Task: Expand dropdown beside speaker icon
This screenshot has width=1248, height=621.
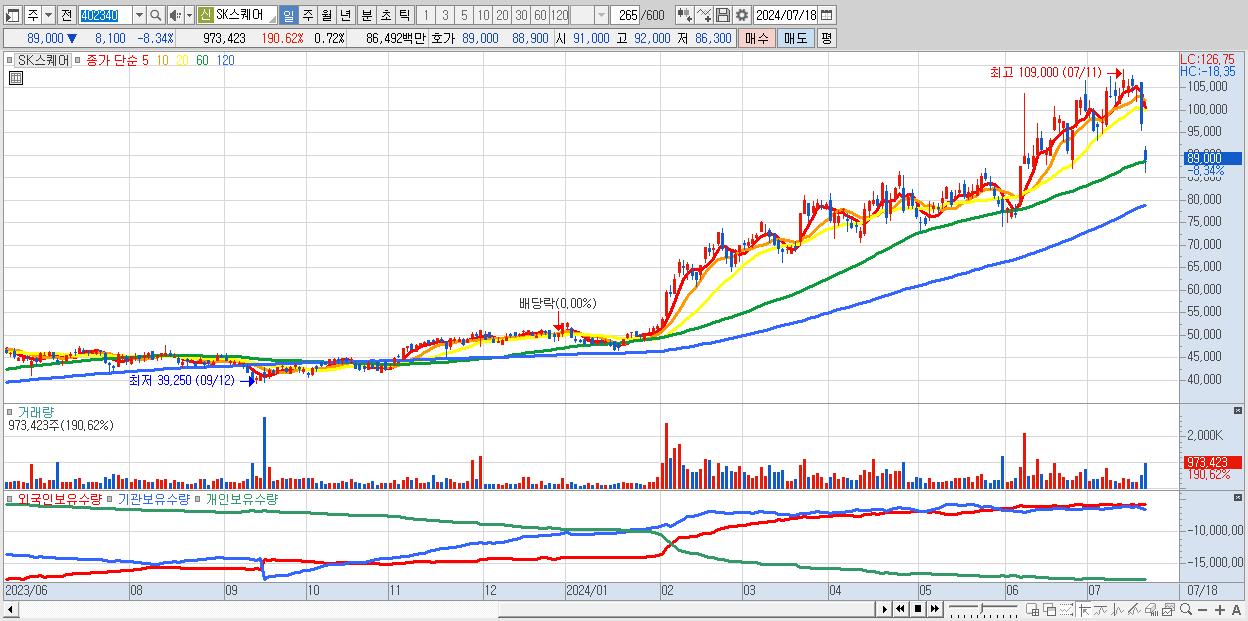Action: point(189,15)
